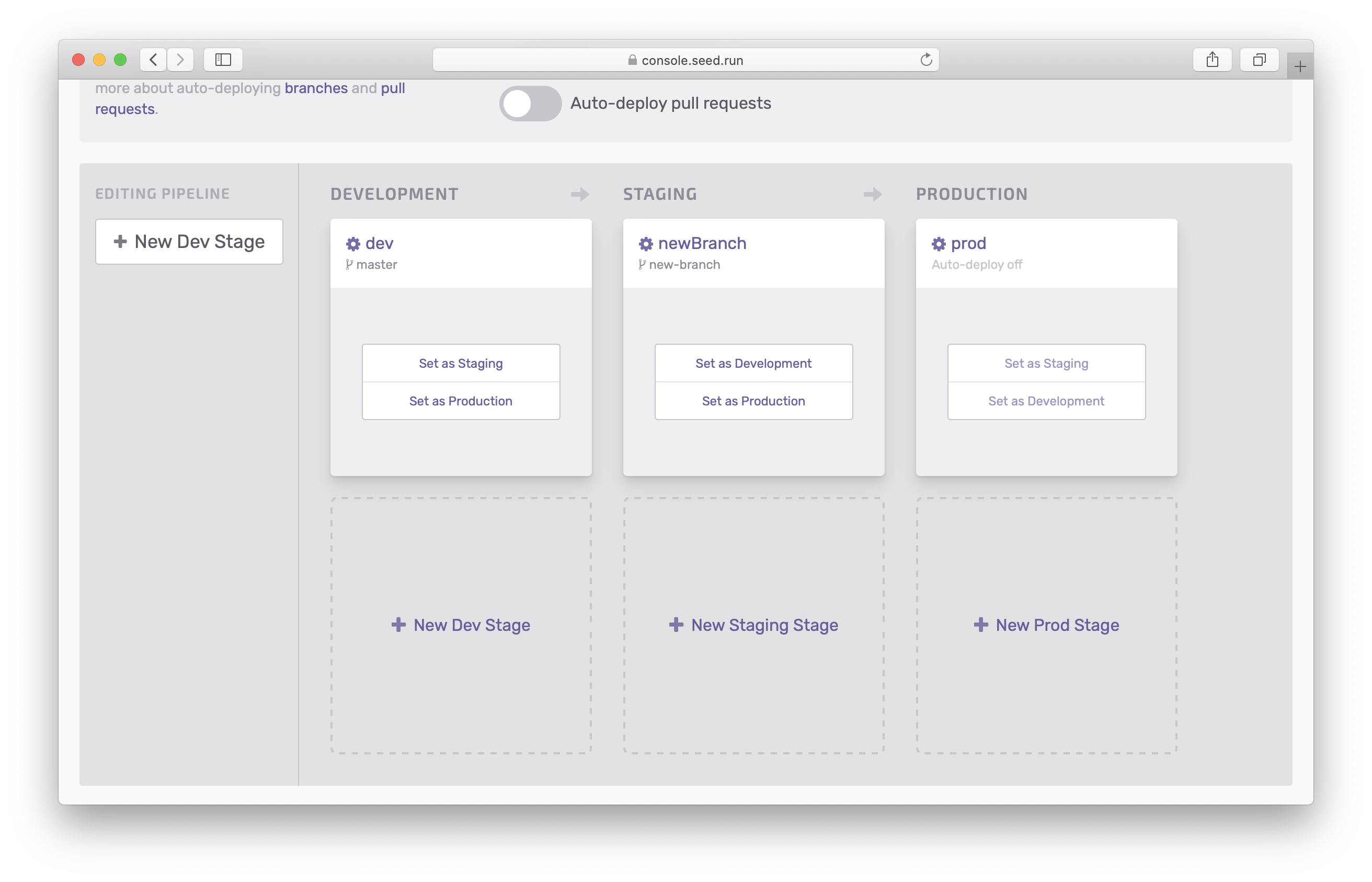Click the Auto-deploy off label
The height and width of the screenshot is (882, 1372).
point(977,265)
